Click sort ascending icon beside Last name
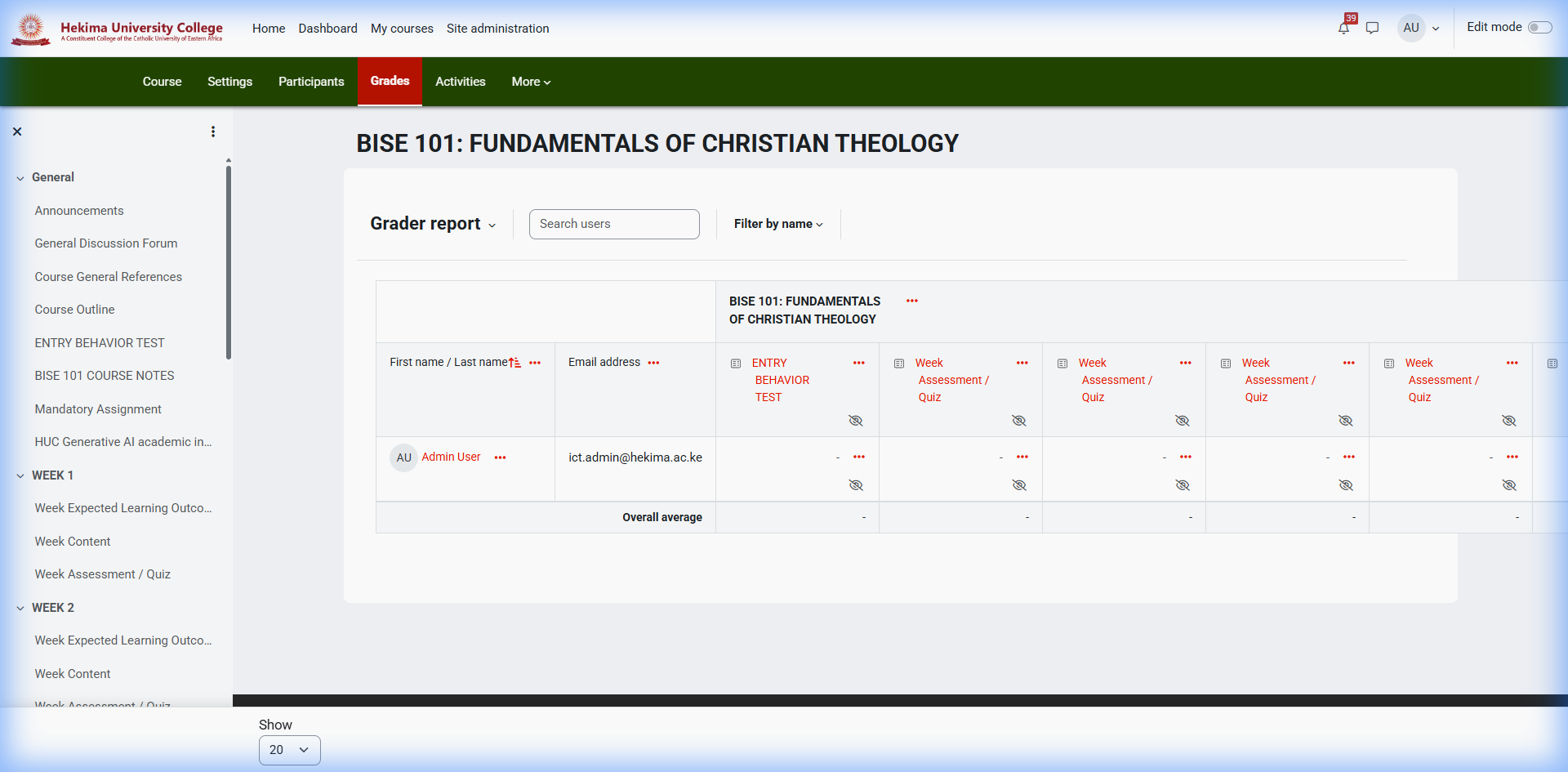 (x=514, y=363)
